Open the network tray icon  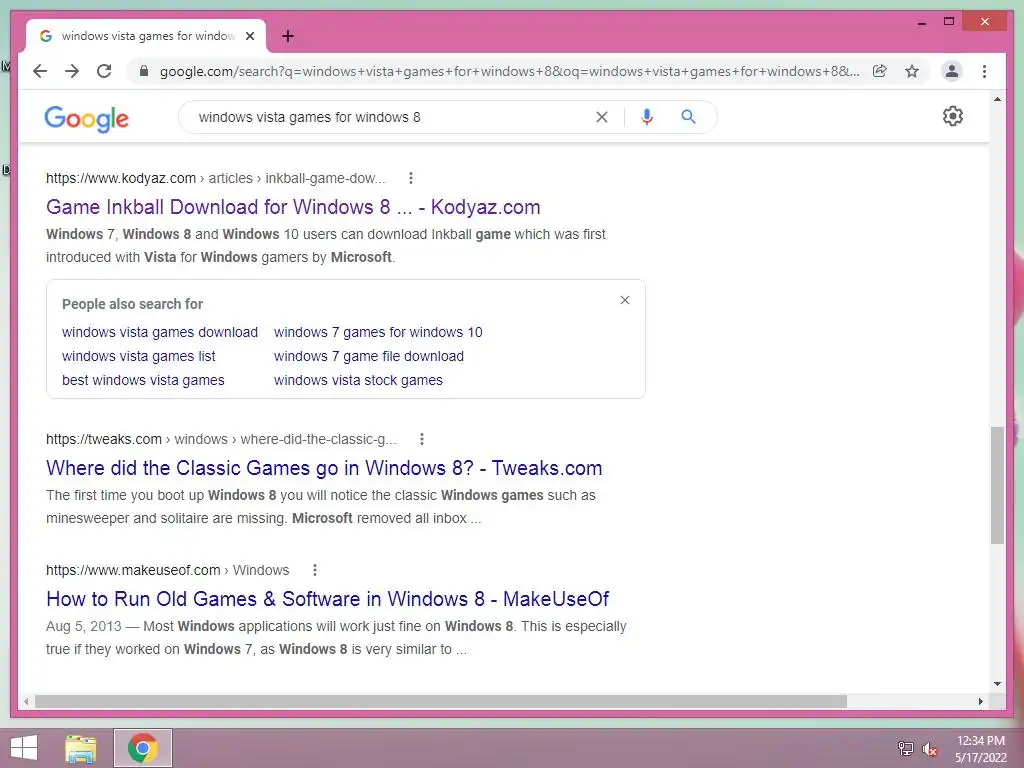tap(906, 748)
